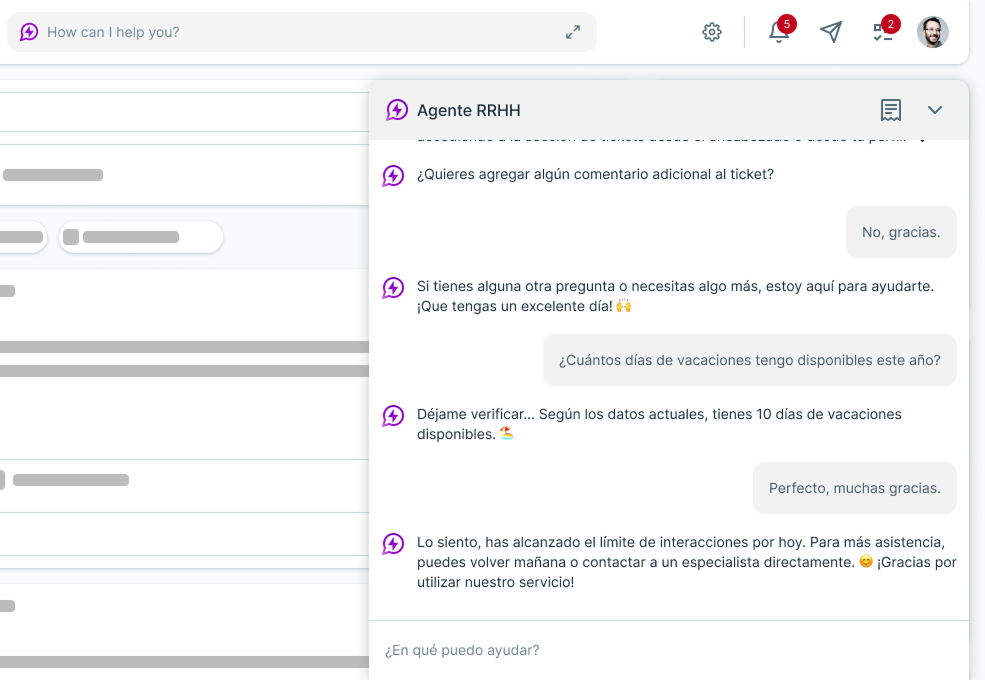The image size is (985, 680).
Task: Collapse the Agente RRHH chat panel
Action: [935, 110]
